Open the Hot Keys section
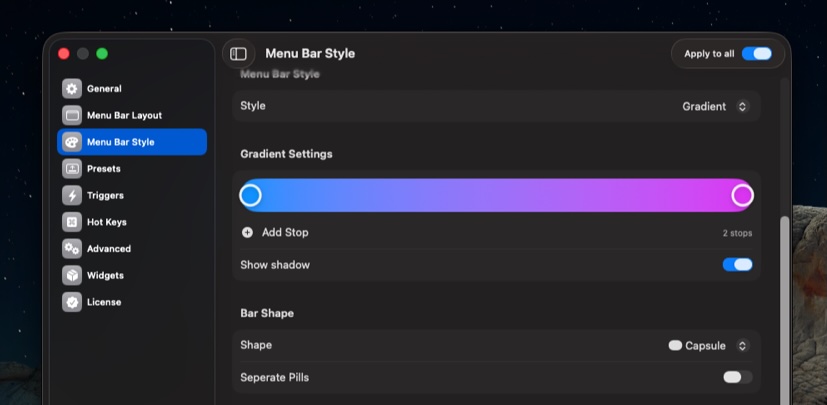 coord(132,222)
